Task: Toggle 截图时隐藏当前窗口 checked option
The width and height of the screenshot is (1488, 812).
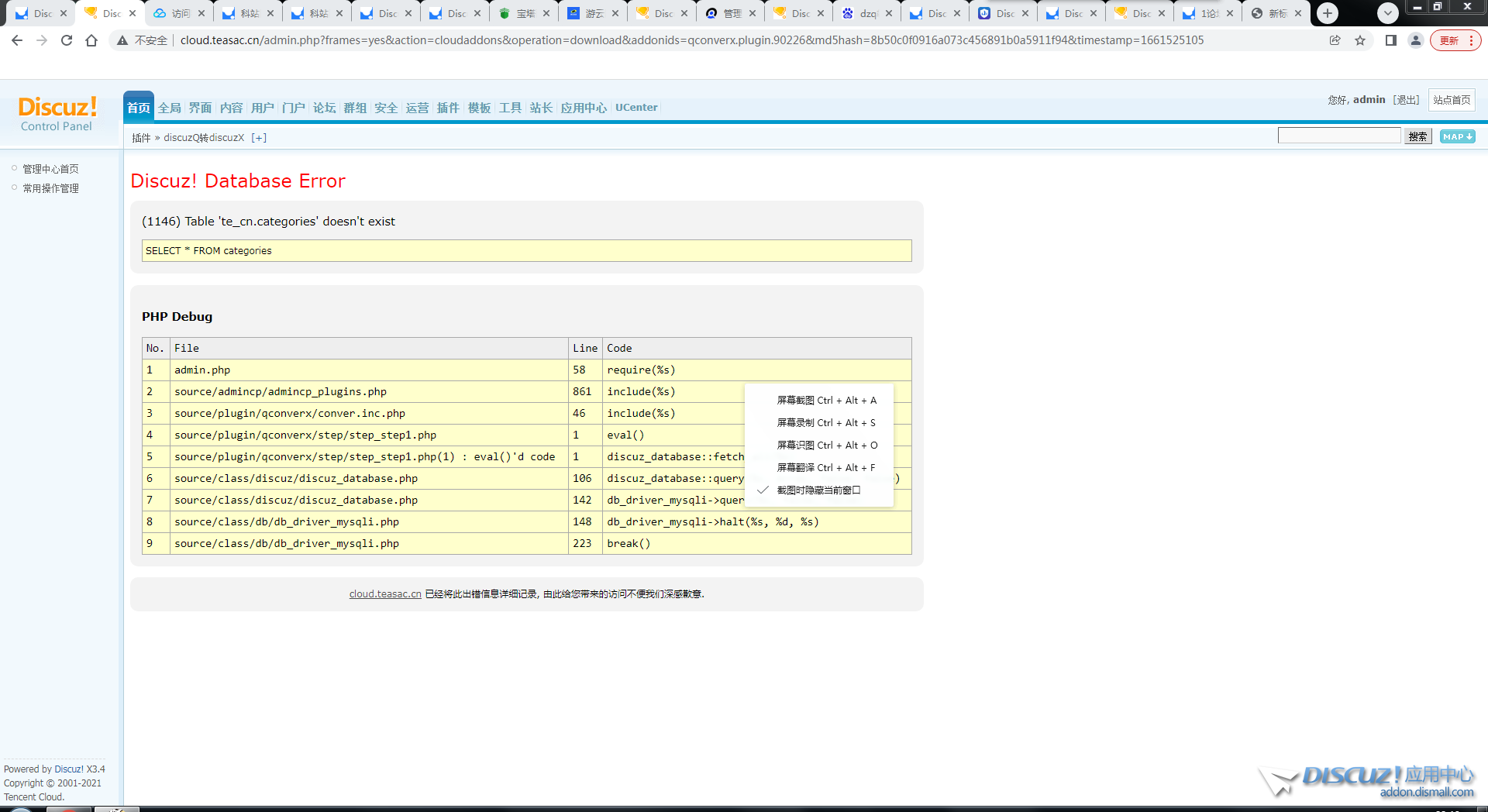Action: point(819,490)
